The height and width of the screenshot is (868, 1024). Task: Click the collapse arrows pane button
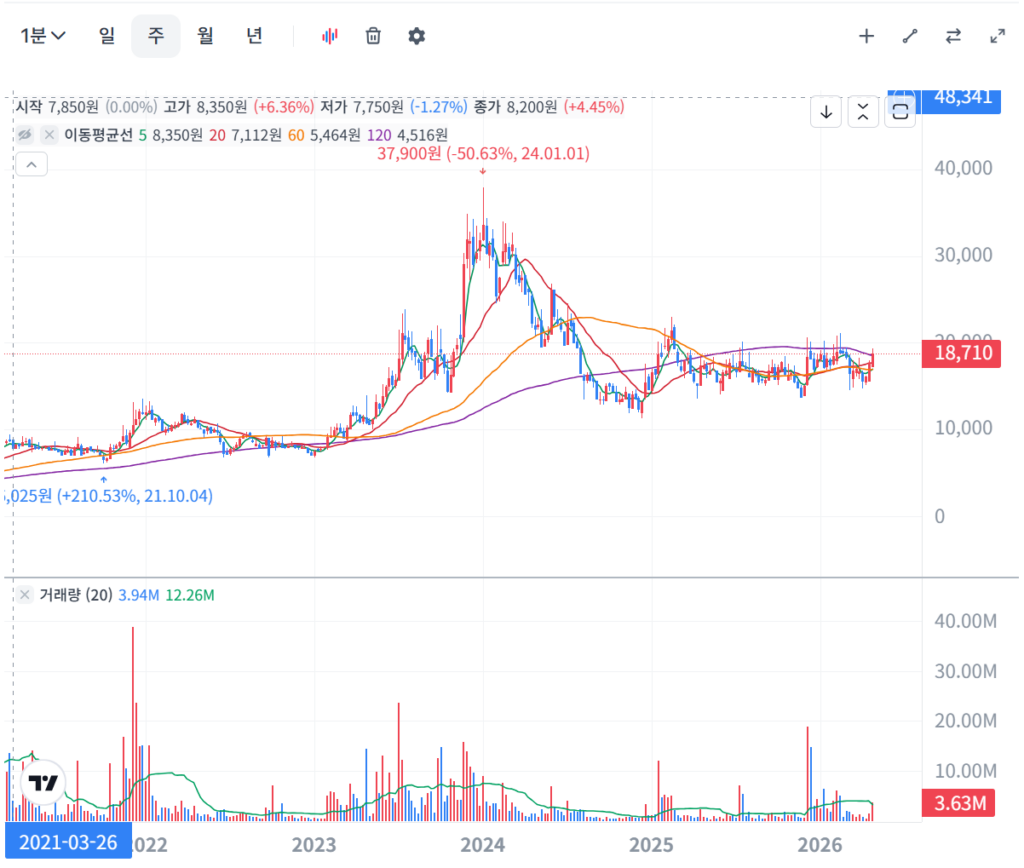pos(863,112)
